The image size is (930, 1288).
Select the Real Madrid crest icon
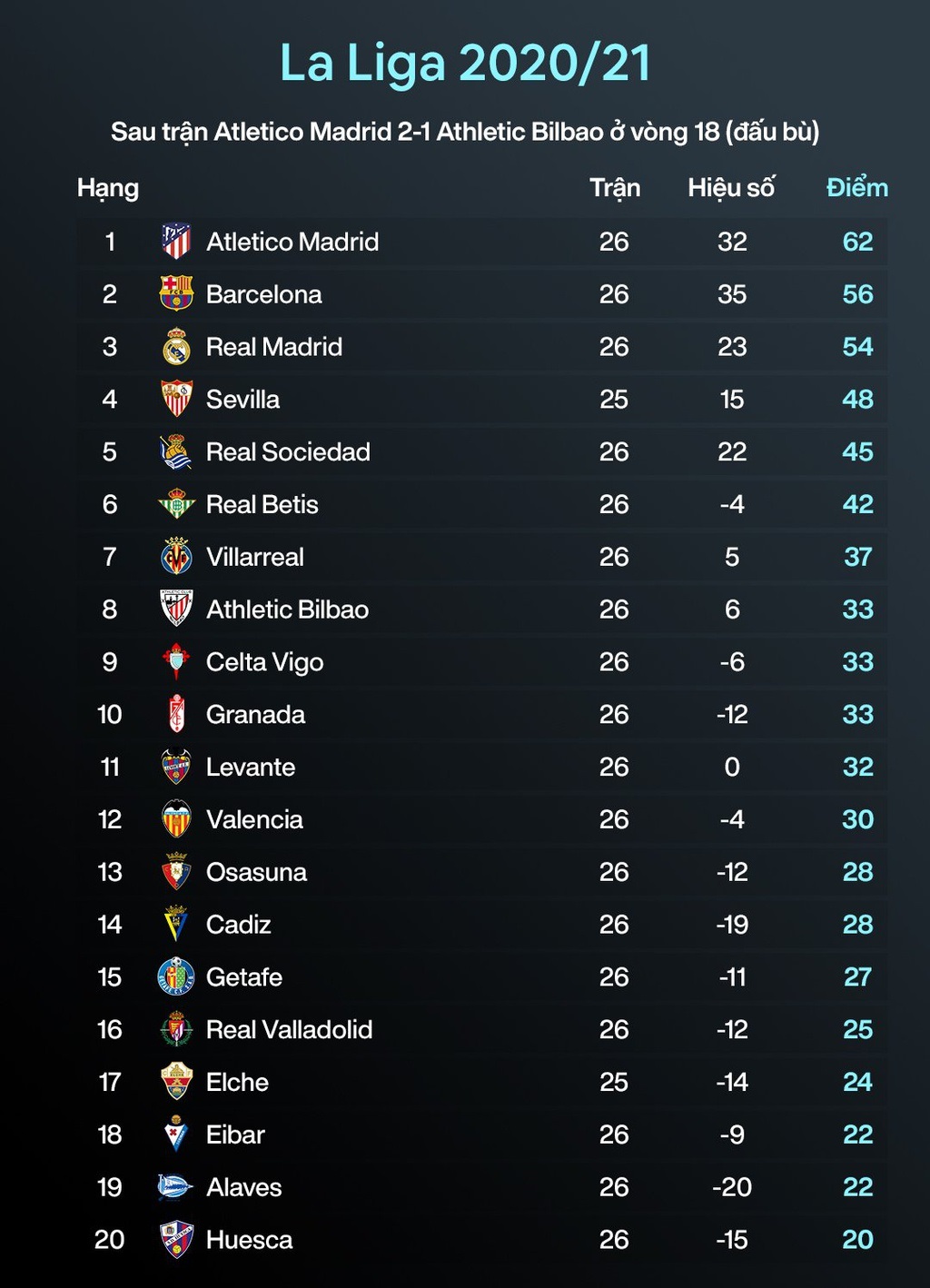(x=176, y=346)
